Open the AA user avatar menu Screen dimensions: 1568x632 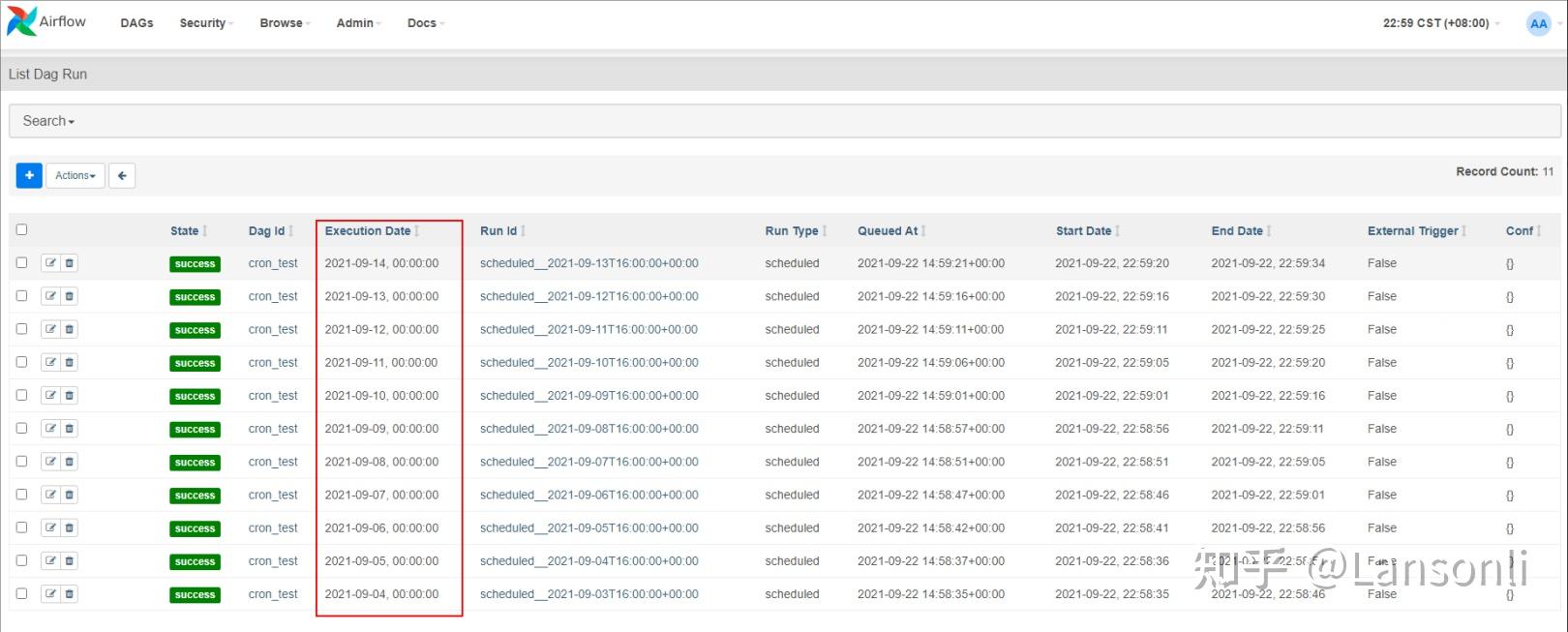(x=1538, y=23)
